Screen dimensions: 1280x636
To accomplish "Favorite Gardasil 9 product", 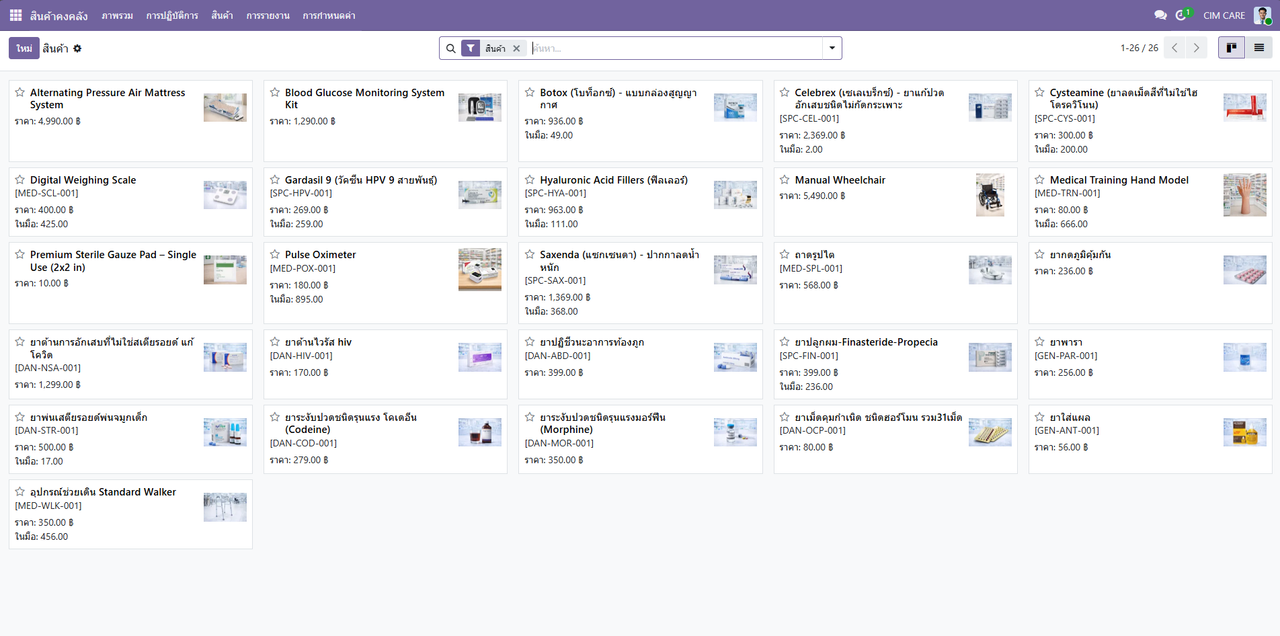I will pos(275,180).
